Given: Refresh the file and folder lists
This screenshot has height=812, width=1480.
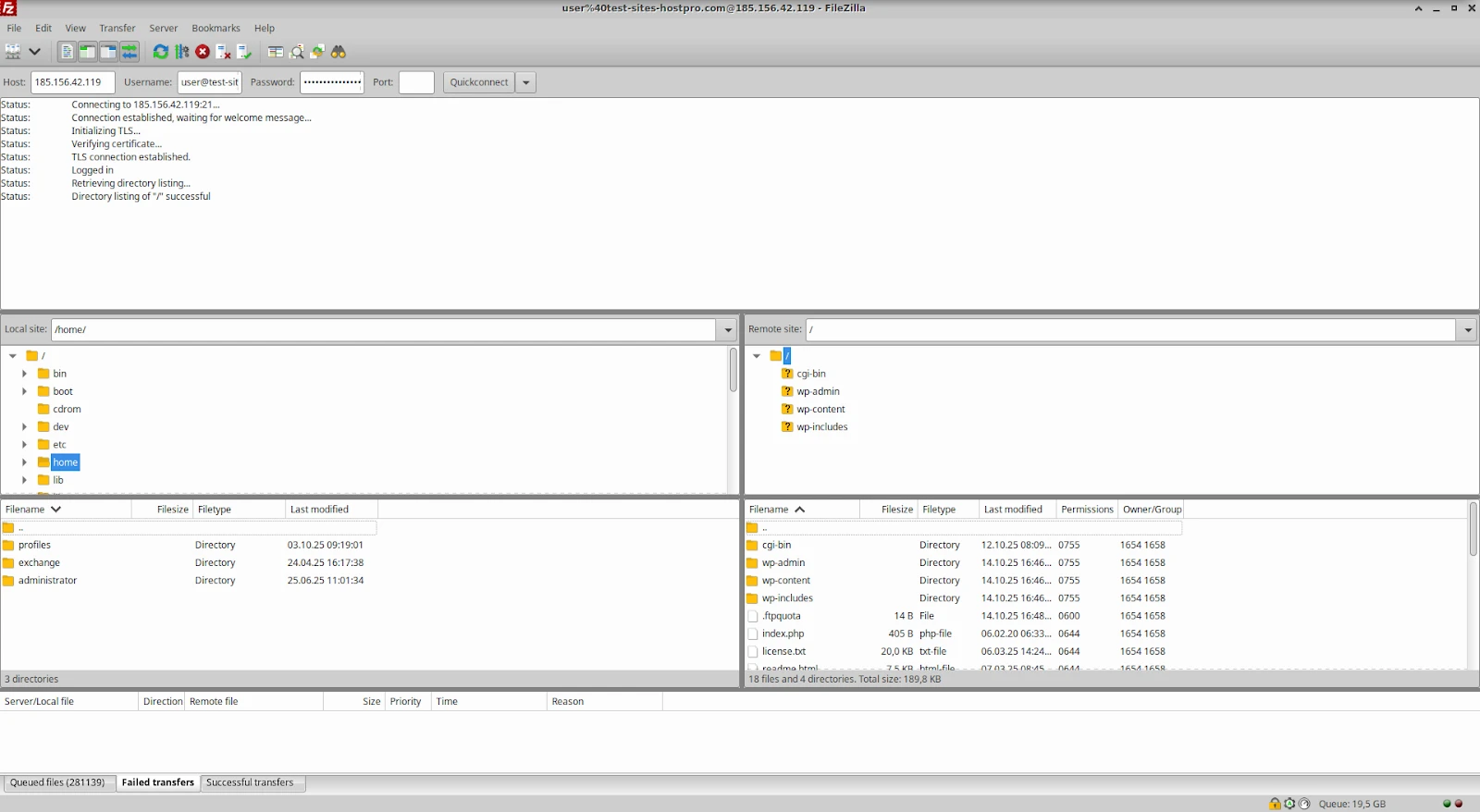Looking at the screenshot, I should tap(161, 52).
